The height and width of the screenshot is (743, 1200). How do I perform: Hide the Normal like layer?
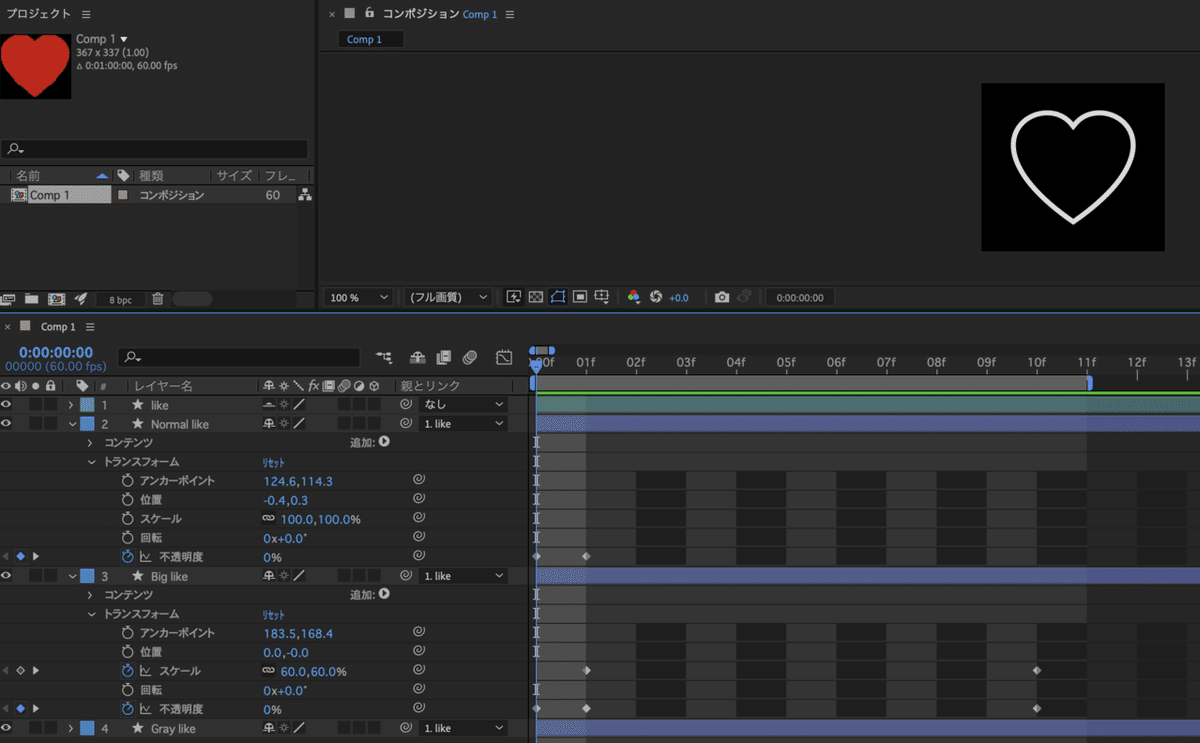[7, 424]
